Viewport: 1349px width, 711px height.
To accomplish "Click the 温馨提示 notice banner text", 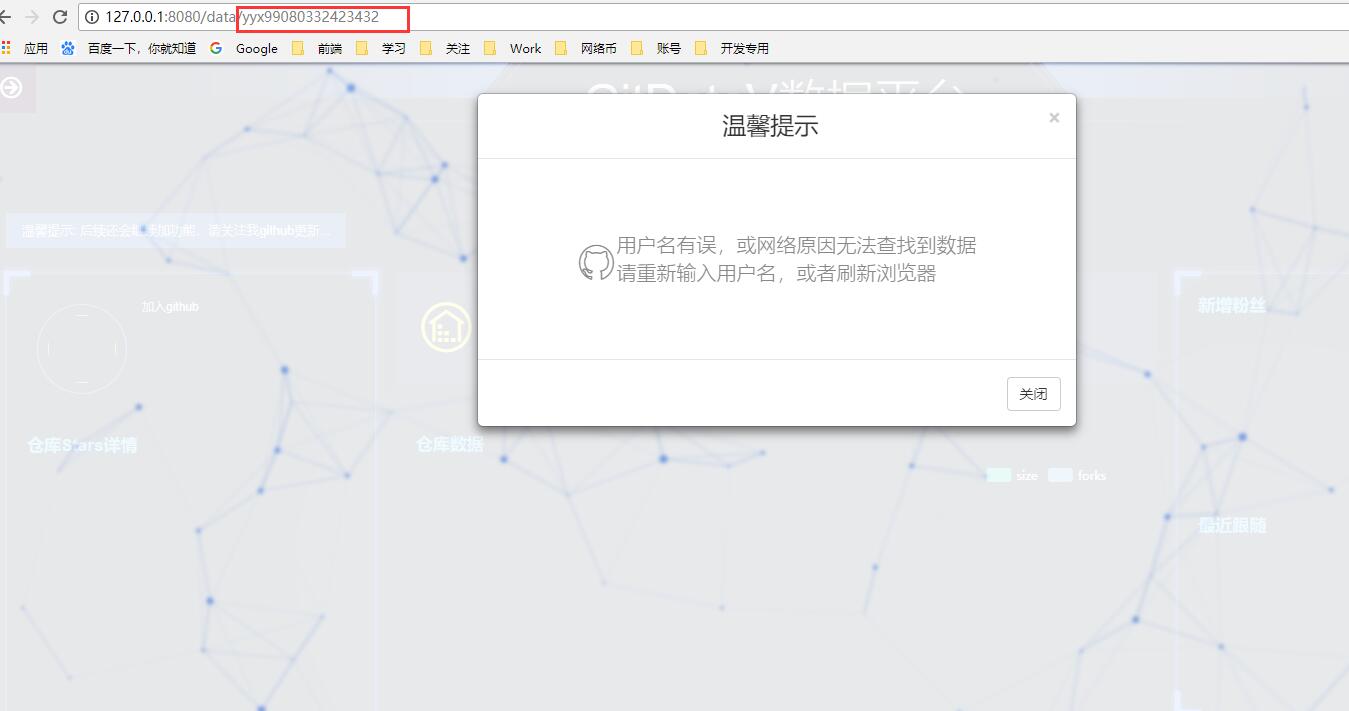I will click(176, 230).
